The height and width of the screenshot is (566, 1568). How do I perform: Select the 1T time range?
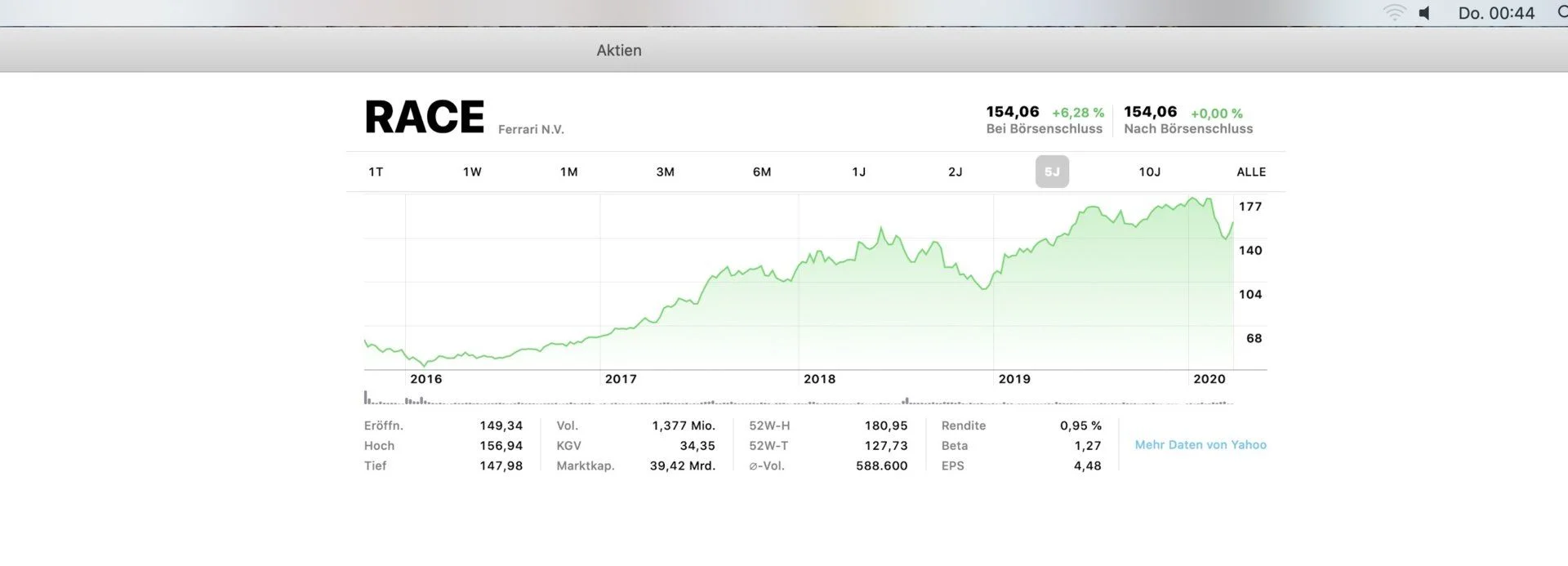click(376, 172)
